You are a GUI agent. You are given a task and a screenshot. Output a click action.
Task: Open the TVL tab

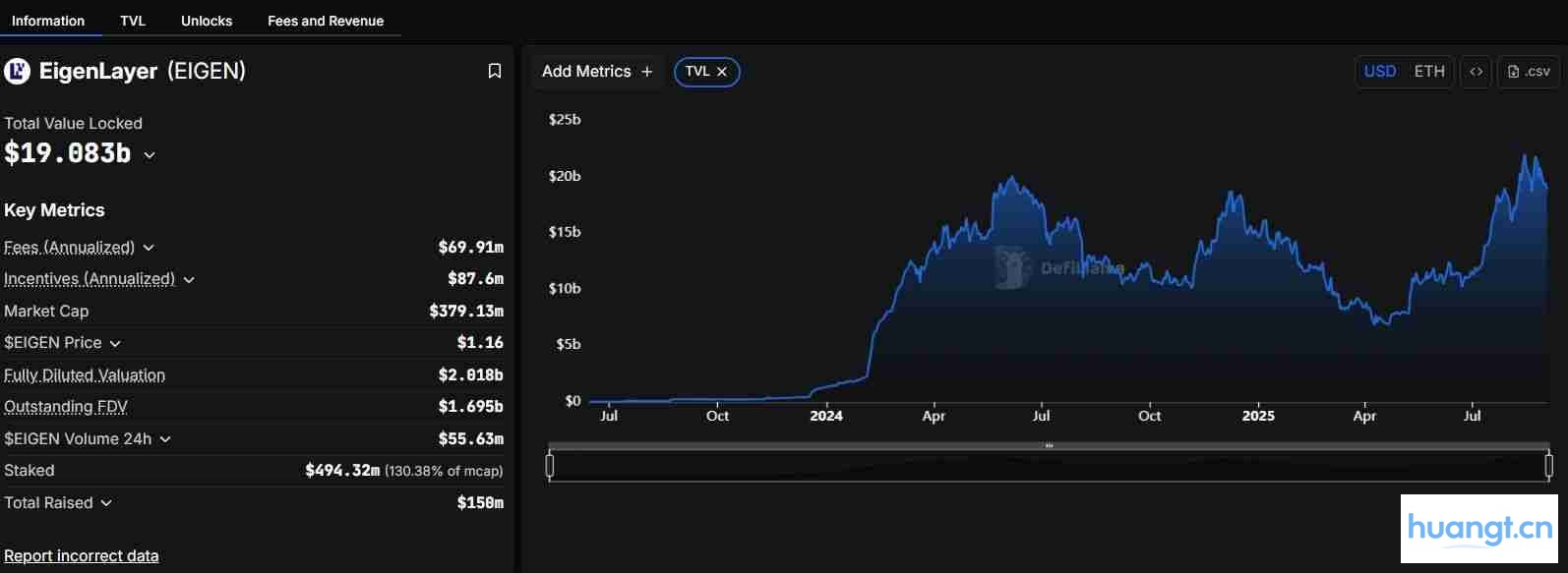click(x=133, y=21)
